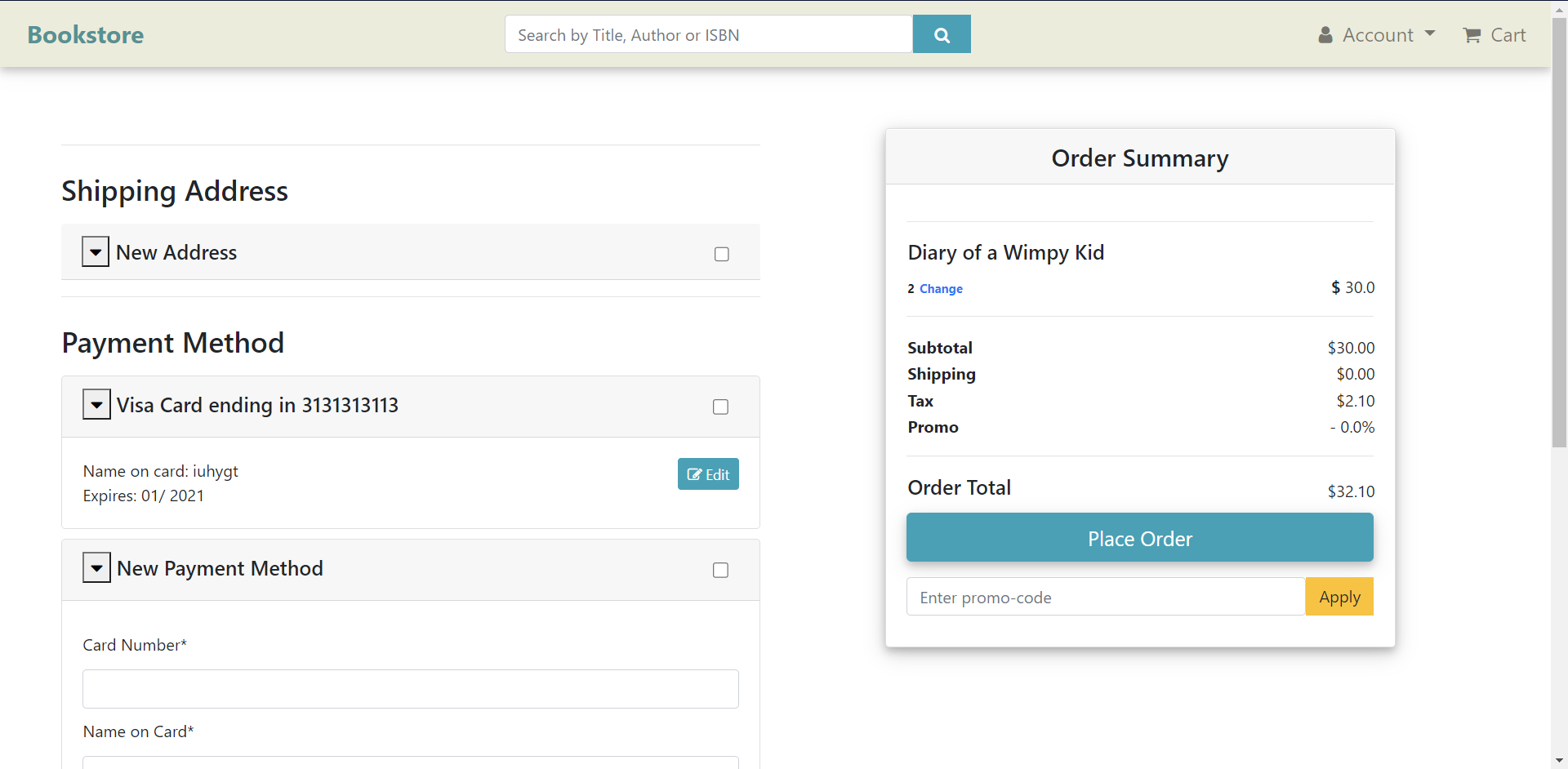The height and width of the screenshot is (769, 1568).
Task: Click the Edit button for Visa card
Action: (x=708, y=474)
